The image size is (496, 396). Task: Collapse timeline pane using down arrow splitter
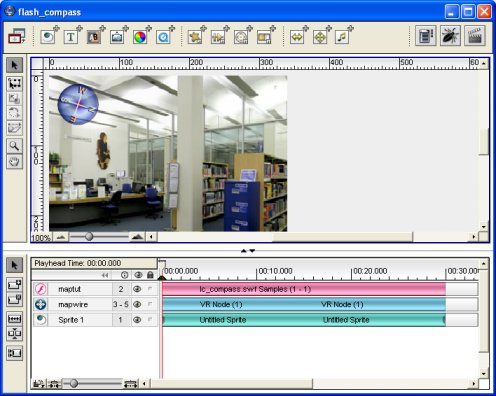point(252,251)
